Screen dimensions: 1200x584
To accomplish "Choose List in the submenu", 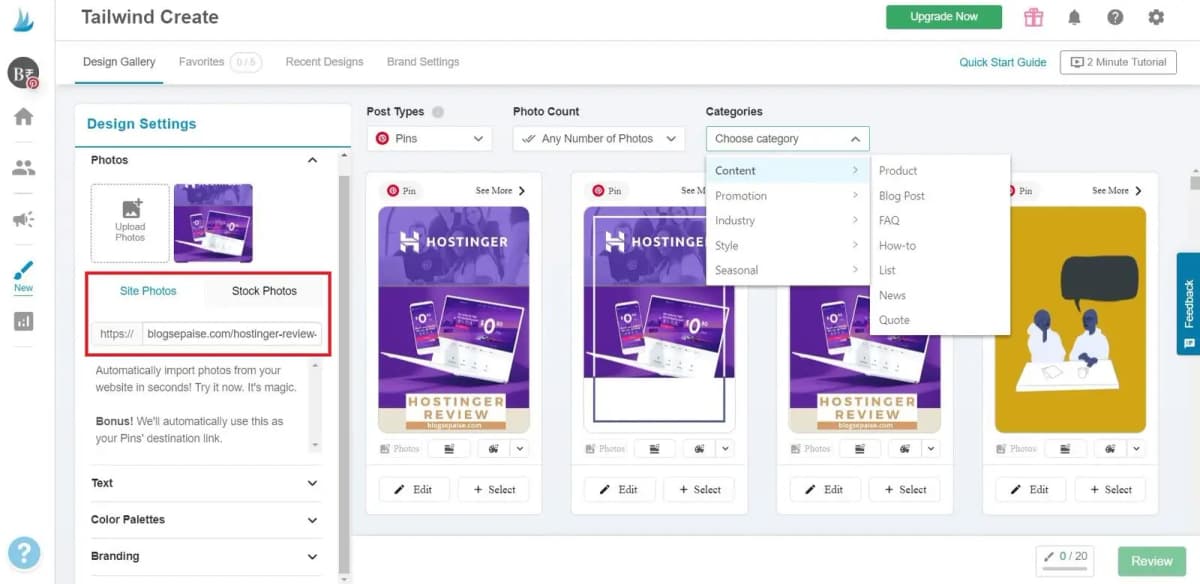I will pyautogui.click(x=940, y=271).
